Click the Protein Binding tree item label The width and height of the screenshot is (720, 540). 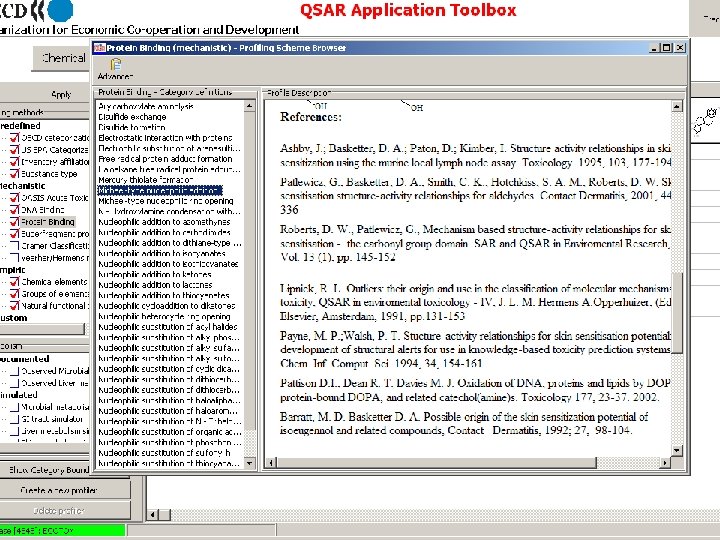click(48, 222)
